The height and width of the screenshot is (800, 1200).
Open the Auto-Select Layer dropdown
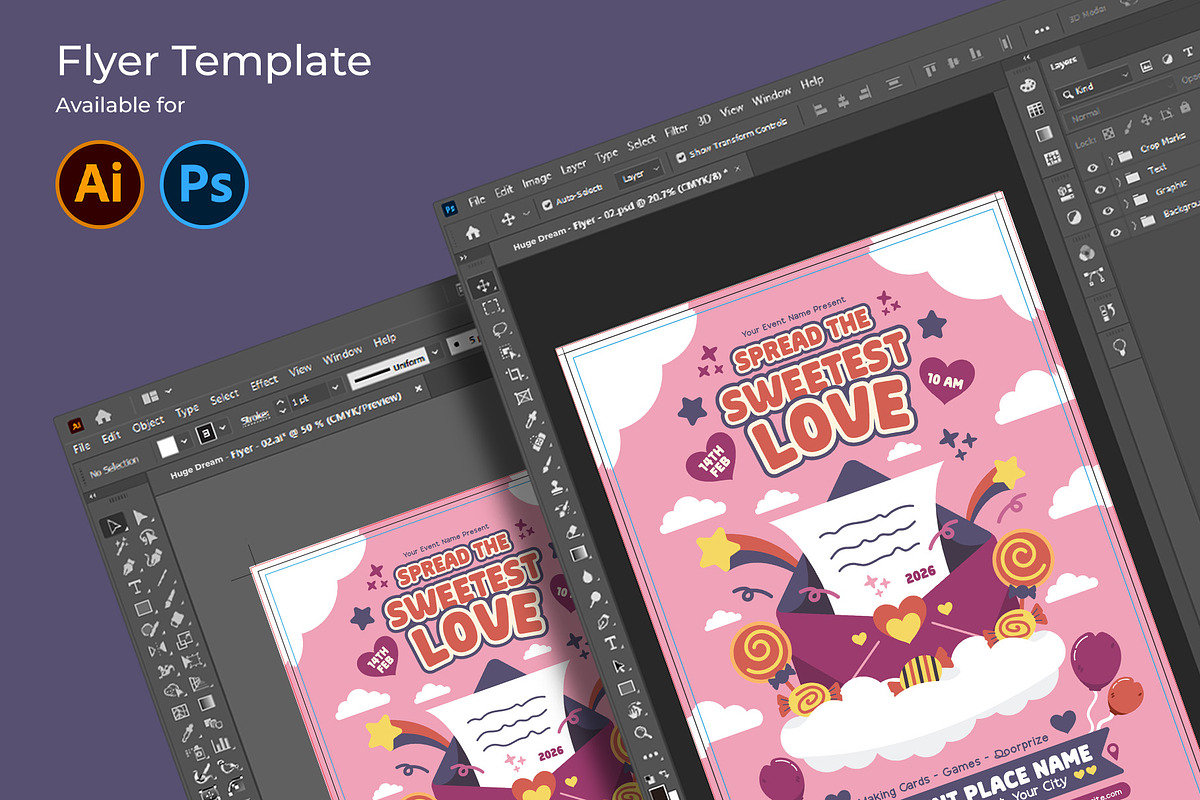tap(640, 173)
